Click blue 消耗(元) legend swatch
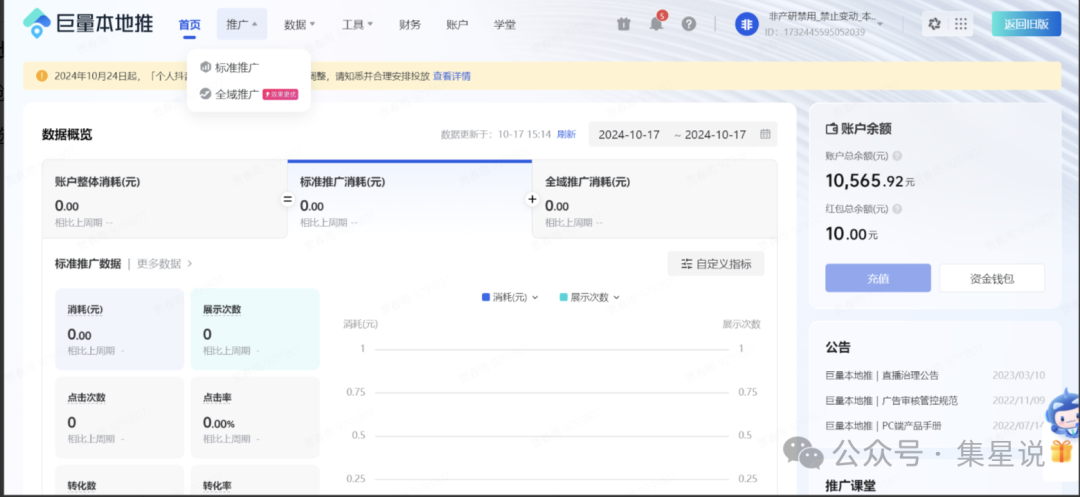1080x497 pixels. coord(486,297)
